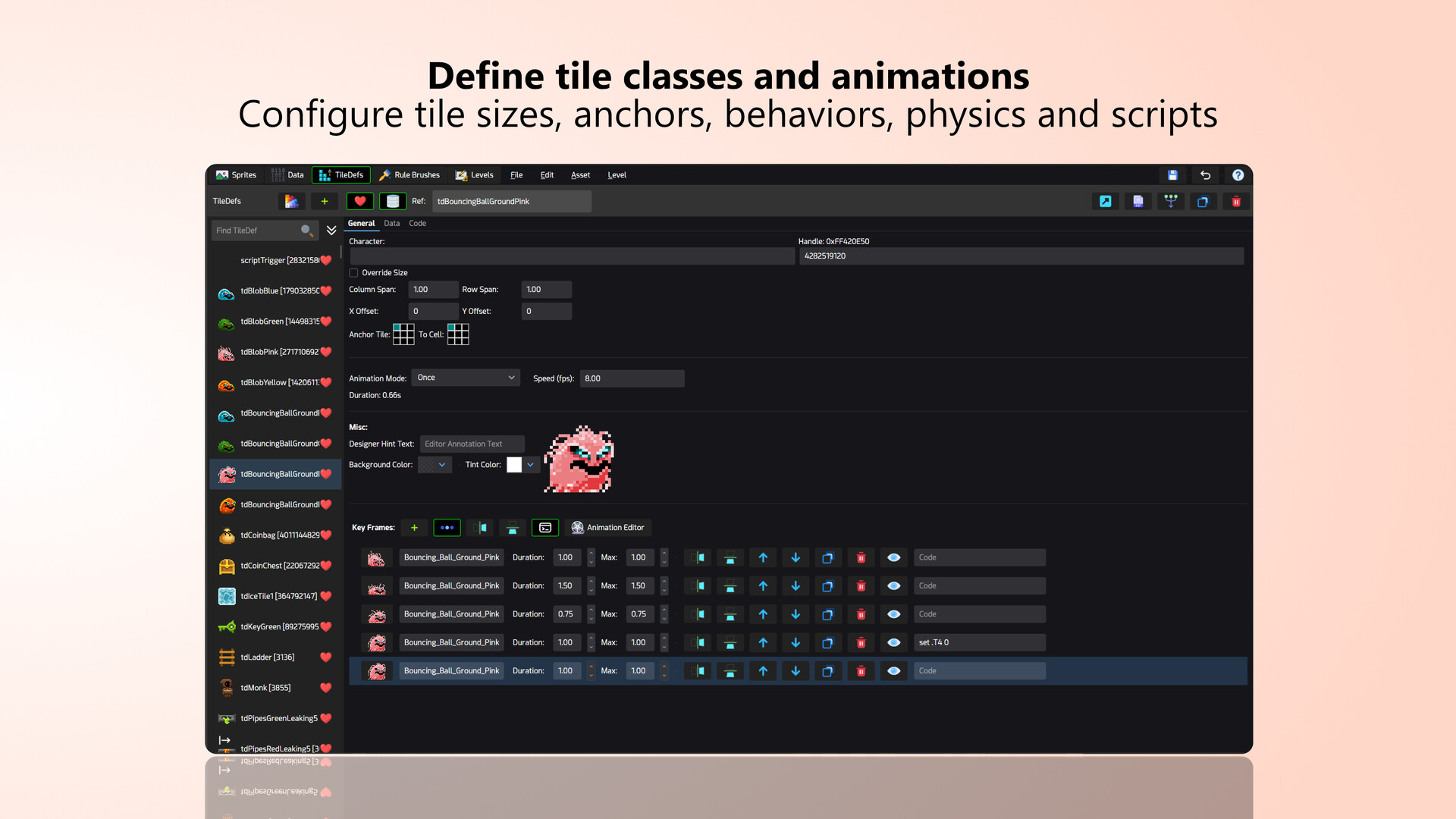This screenshot has height=819, width=1456.
Task: Click the save disk icon in the top bar
Action: pyautogui.click(x=1172, y=175)
